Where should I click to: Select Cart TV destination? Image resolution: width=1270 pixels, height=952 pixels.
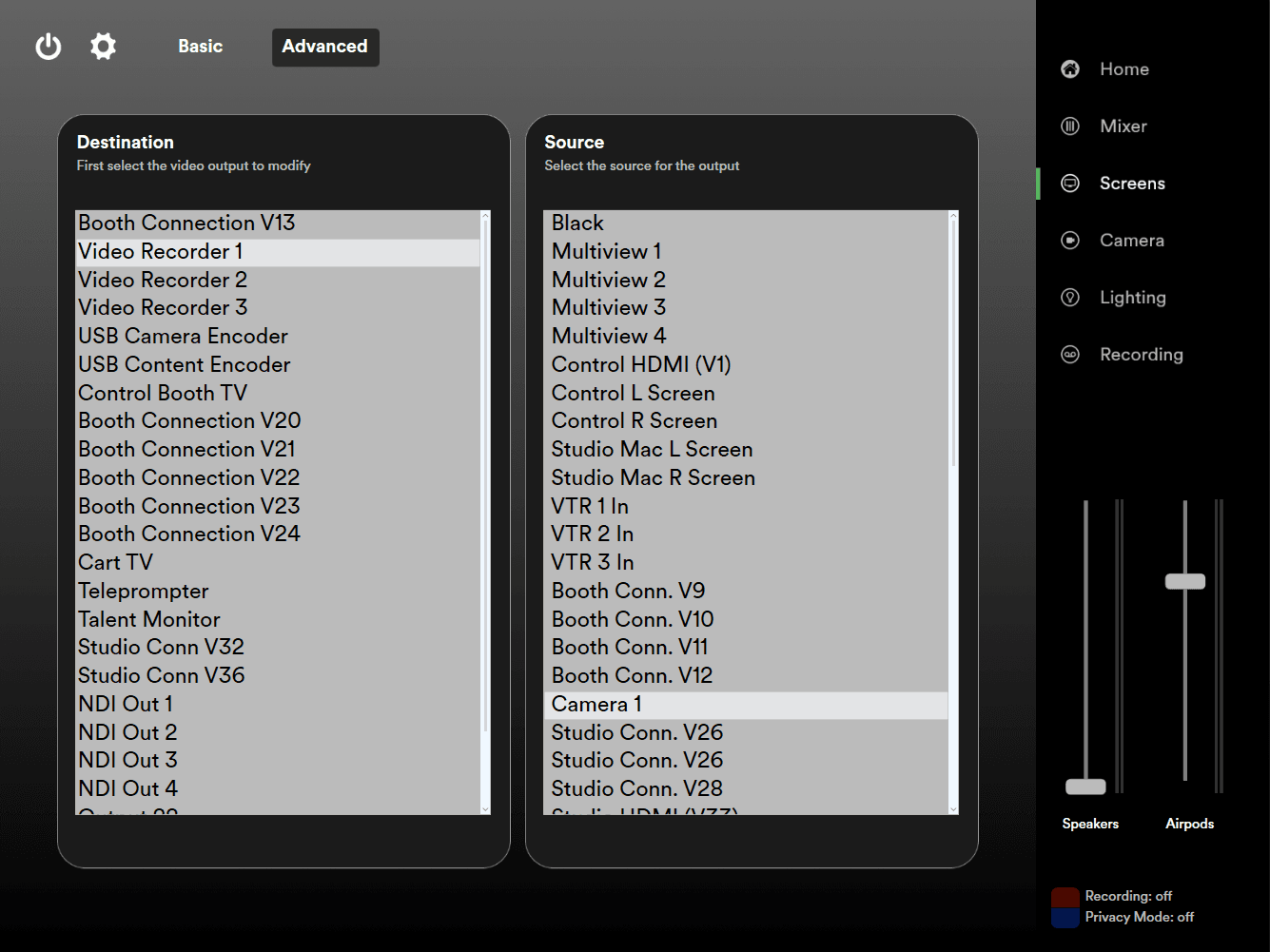pos(278,563)
